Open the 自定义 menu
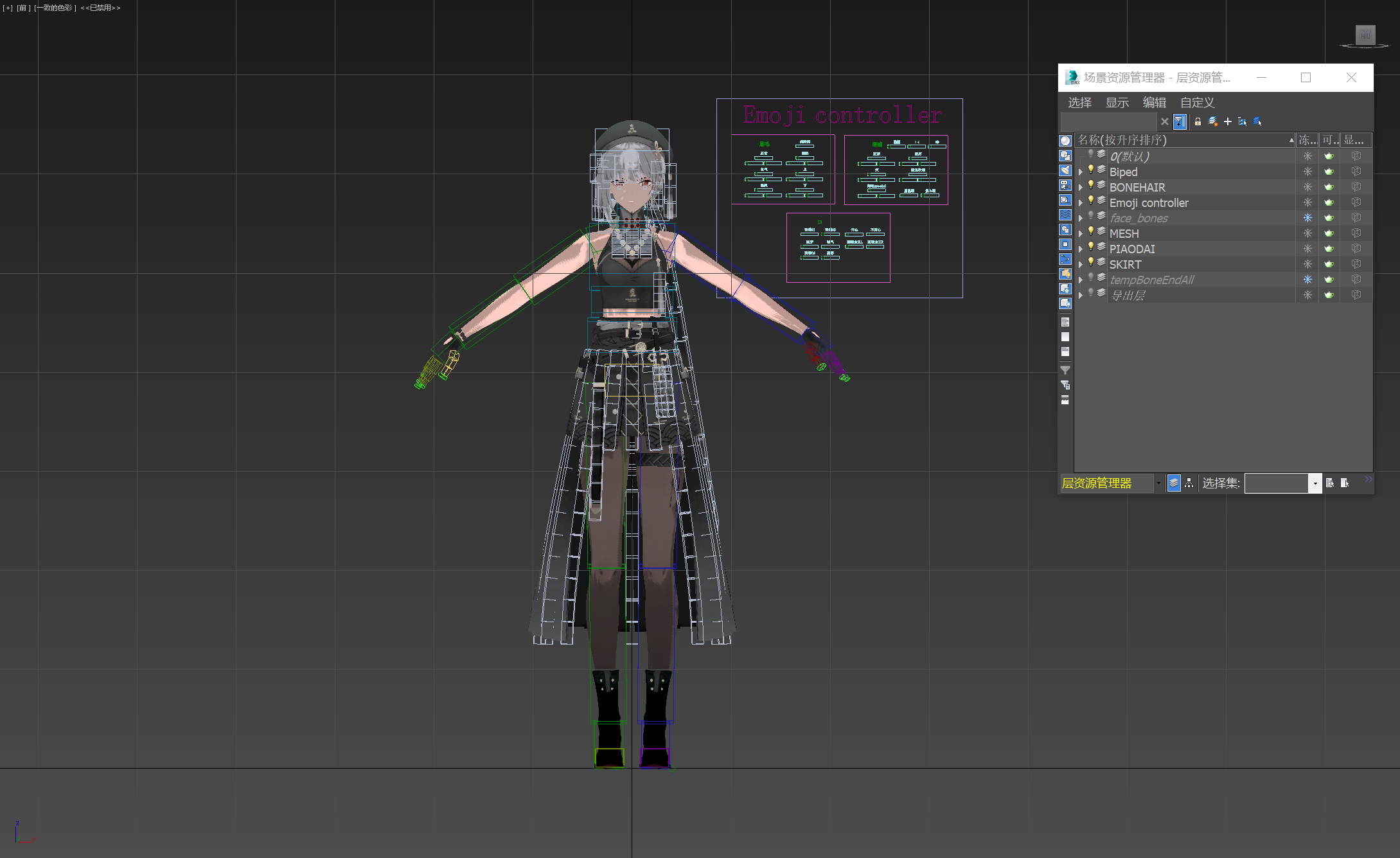Screen dimensions: 1400x858 (1198, 103)
